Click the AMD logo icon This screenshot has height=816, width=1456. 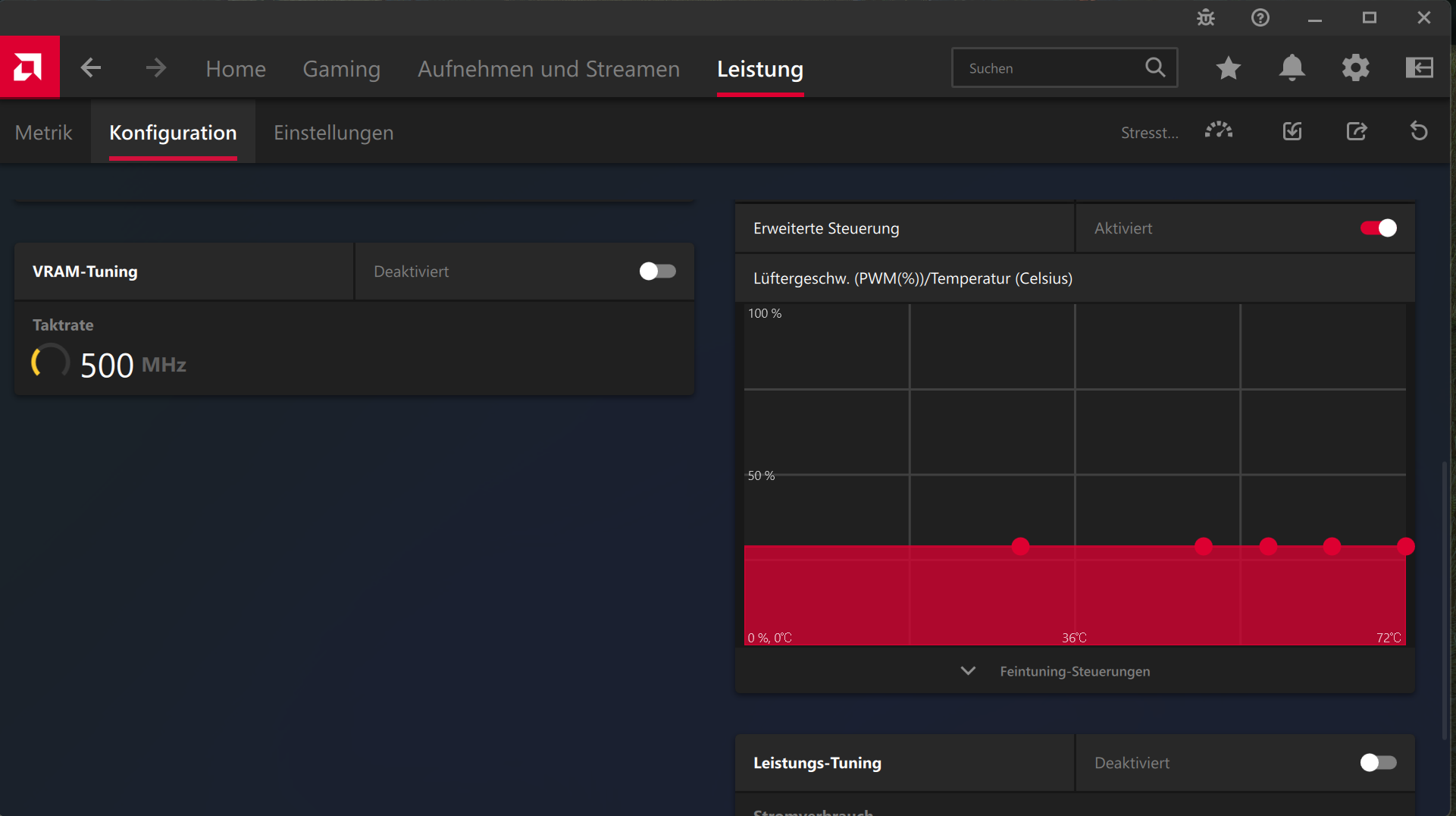30,67
